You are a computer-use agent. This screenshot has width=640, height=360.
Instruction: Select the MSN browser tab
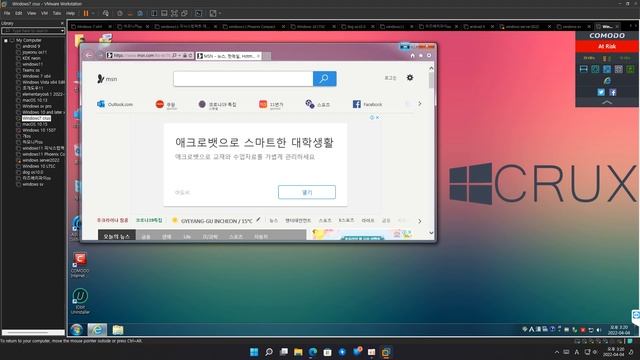(228, 56)
